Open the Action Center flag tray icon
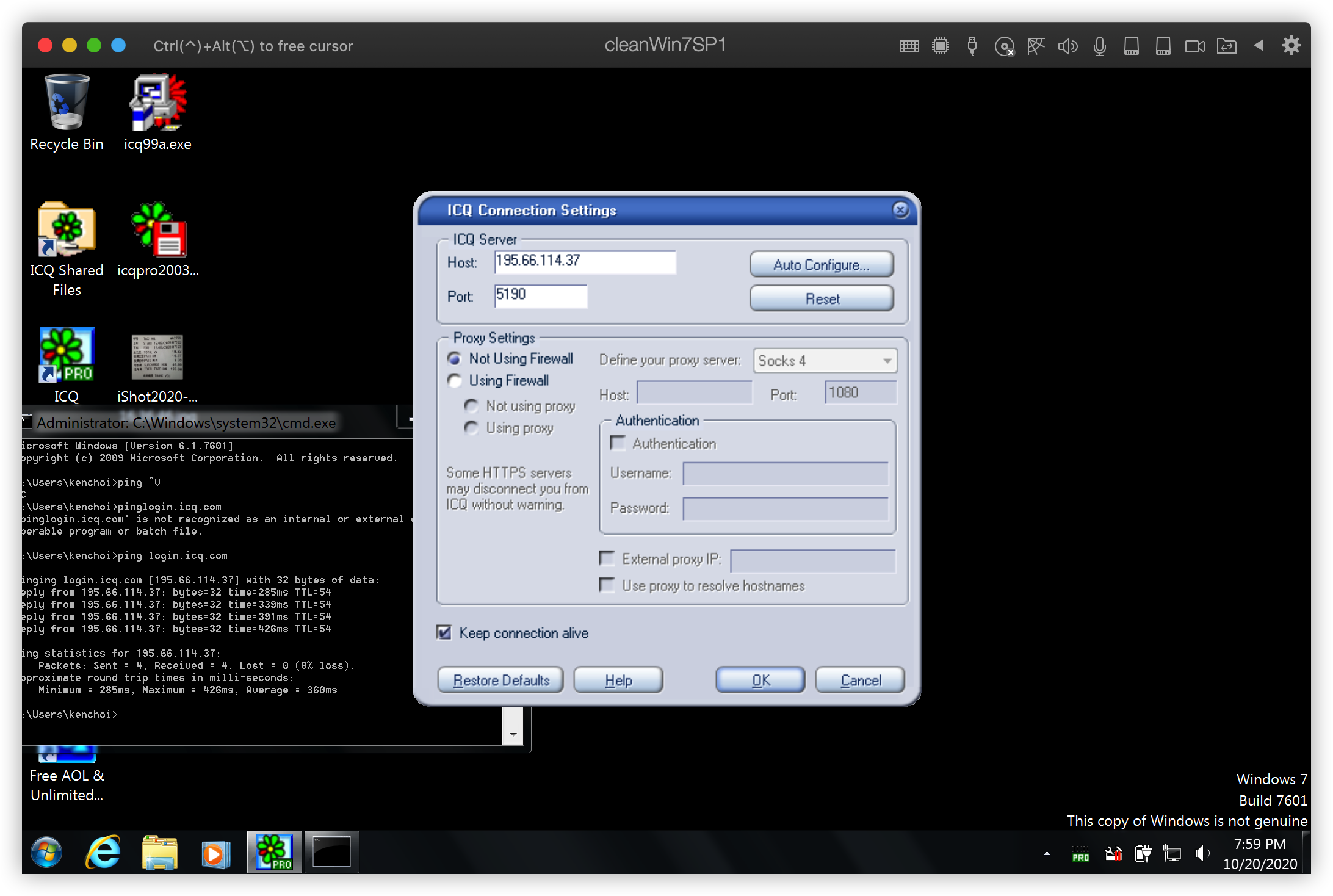Image resolution: width=1333 pixels, height=896 pixels. tap(1113, 854)
